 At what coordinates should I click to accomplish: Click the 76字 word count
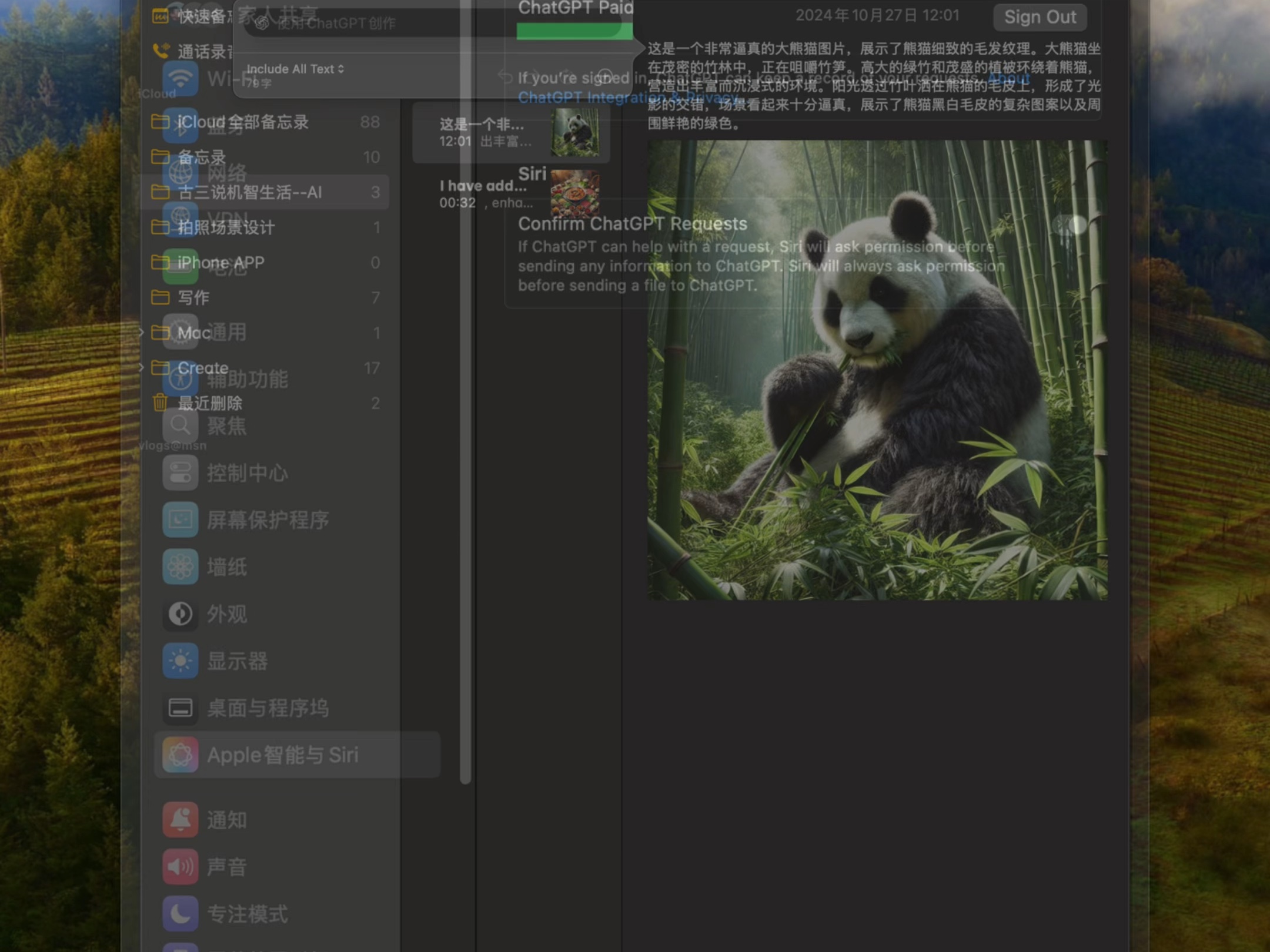coord(259,83)
